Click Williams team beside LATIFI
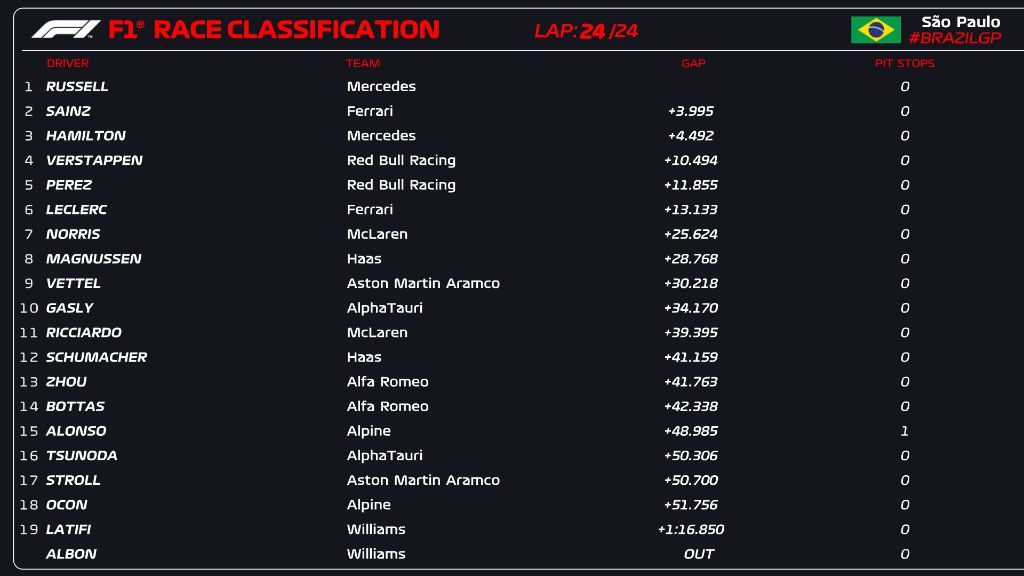1024x576 pixels. [x=376, y=530]
